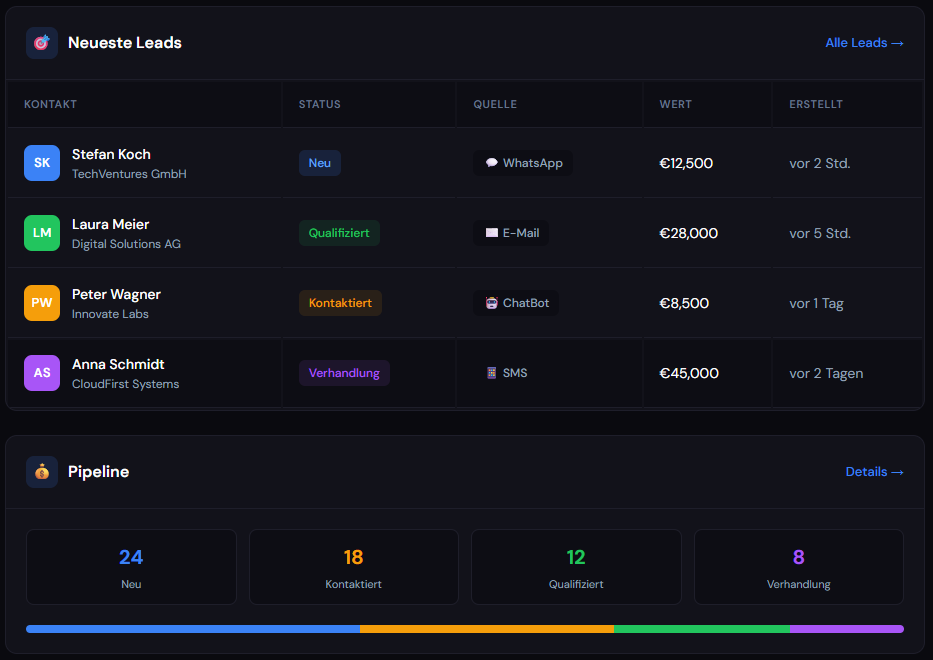The height and width of the screenshot is (660, 933).
Task: Click the ChatBot source badge
Action: pyautogui.click(x=516, y=303)
